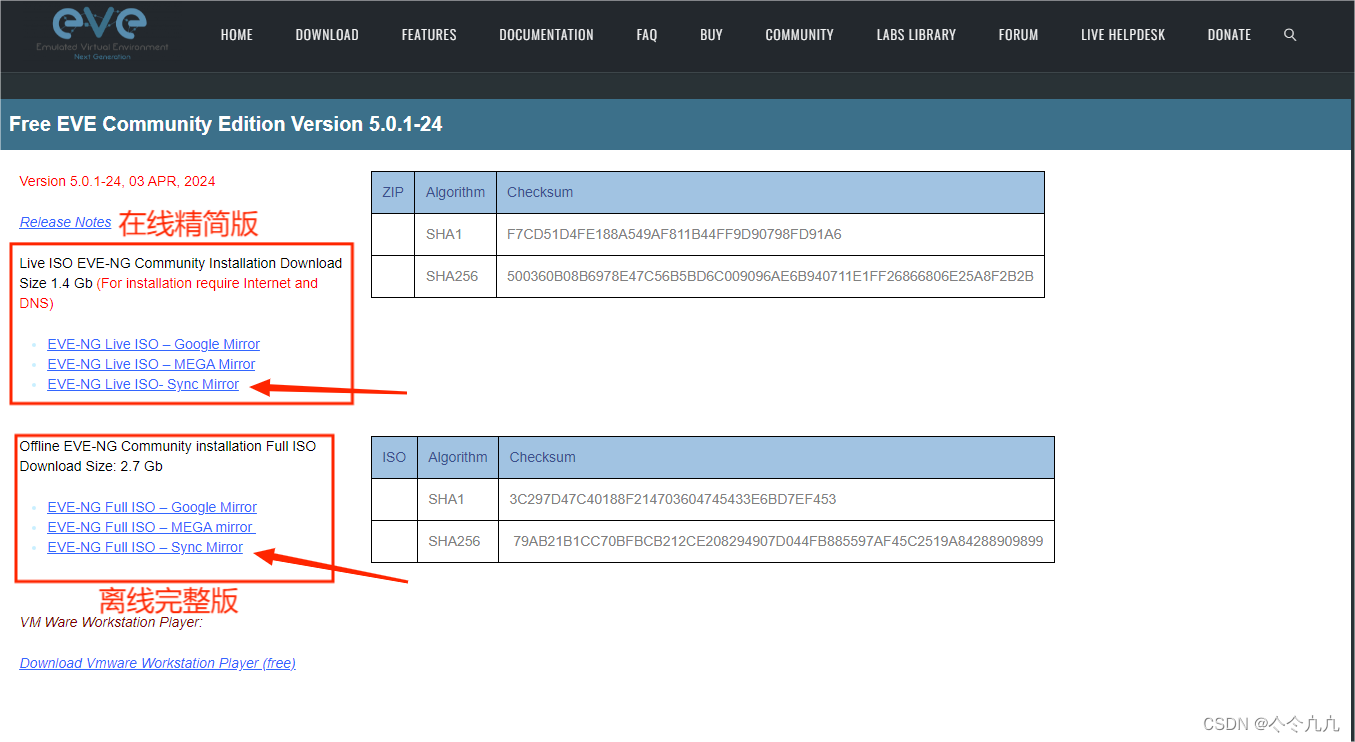Image resolution: width=1355 pixels, height=742 pixels.
Task: Open the site search magnifier icon
Action: coord(1290,35)
